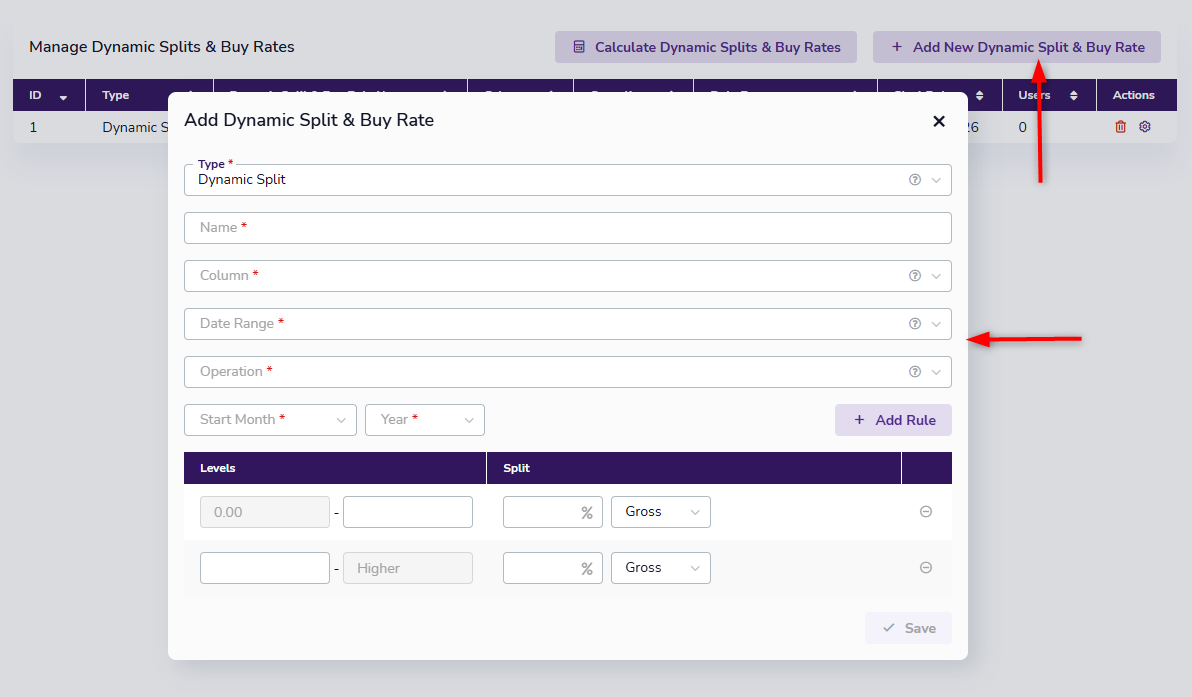The image size is (1192, 697).
Task: Sort the table by the ID column
Action: (48, 96)
